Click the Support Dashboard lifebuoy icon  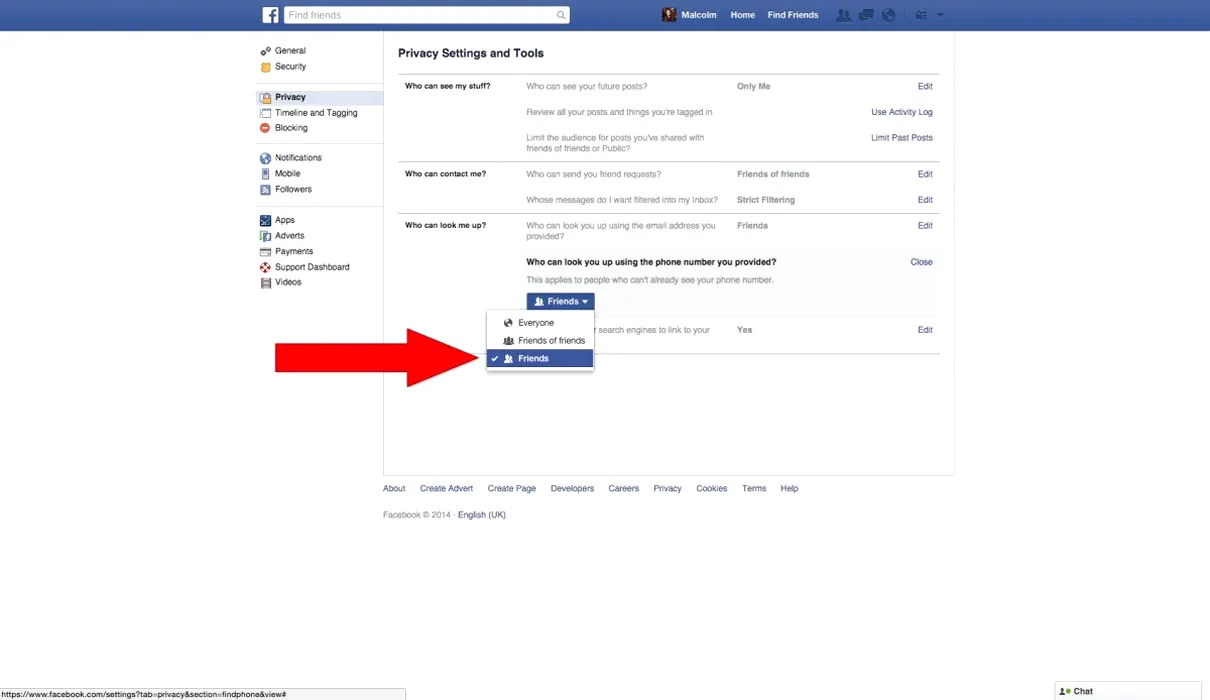pos(265,267)
